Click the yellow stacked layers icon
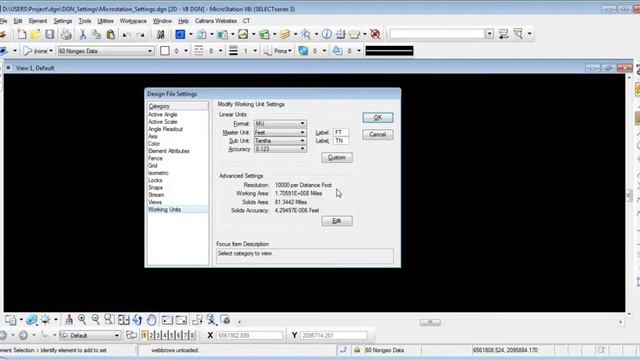Screen dimensions: 640x360 pos(285,34)
